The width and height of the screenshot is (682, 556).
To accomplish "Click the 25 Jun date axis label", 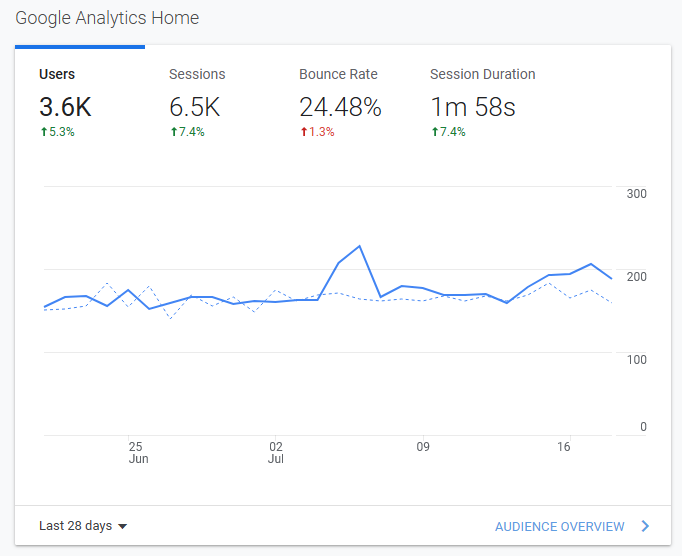I will [x=138, y=452].
